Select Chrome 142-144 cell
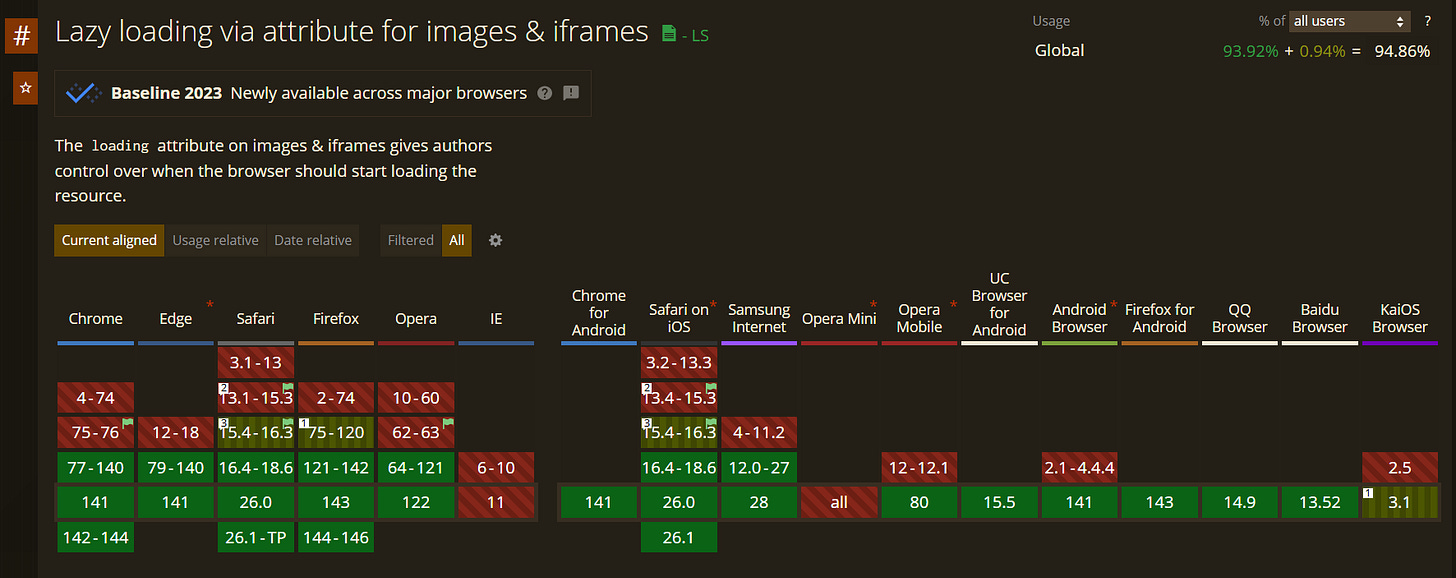This screenshot has width=1456, height=578. tap(96, 537)
